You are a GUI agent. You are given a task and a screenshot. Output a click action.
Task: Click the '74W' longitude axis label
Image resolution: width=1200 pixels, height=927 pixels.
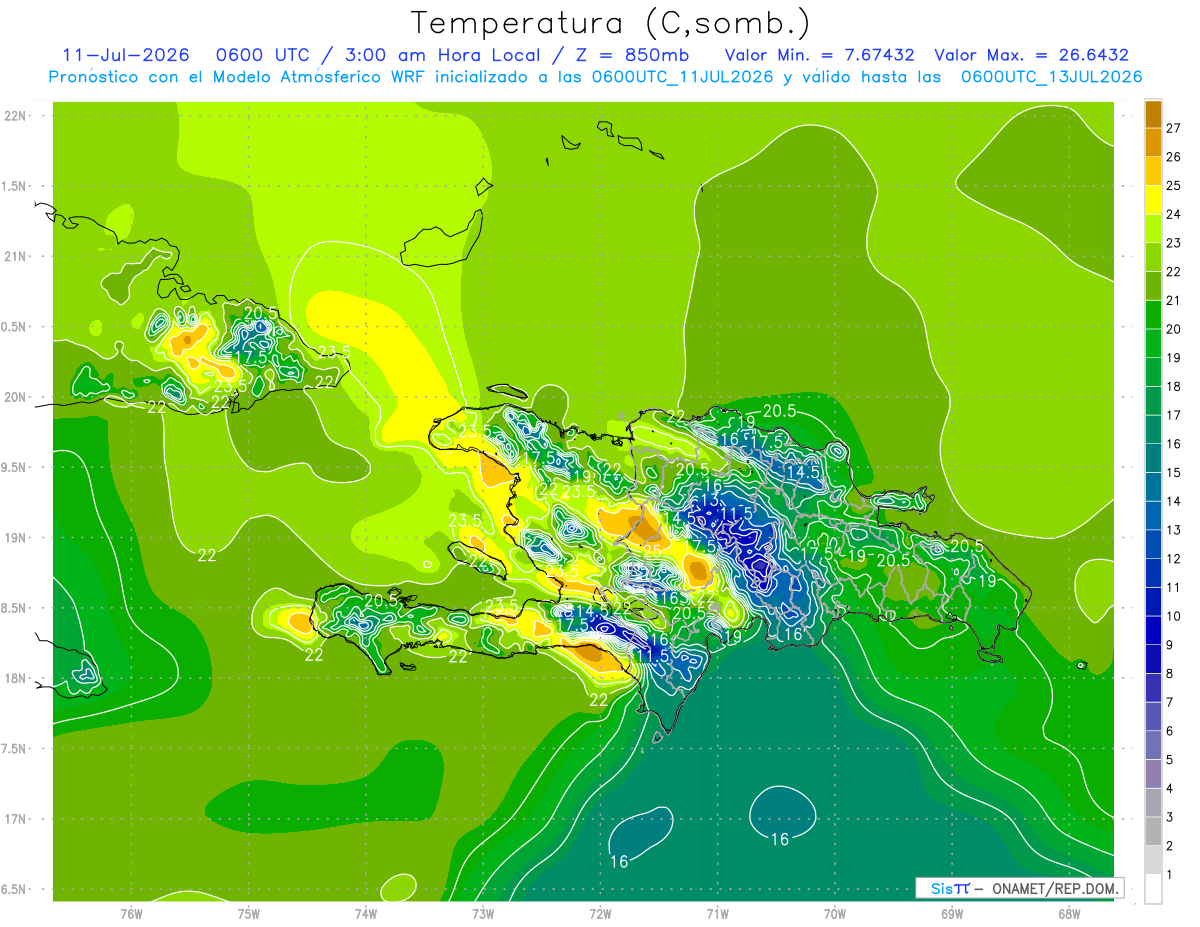(x=366, y=913)
